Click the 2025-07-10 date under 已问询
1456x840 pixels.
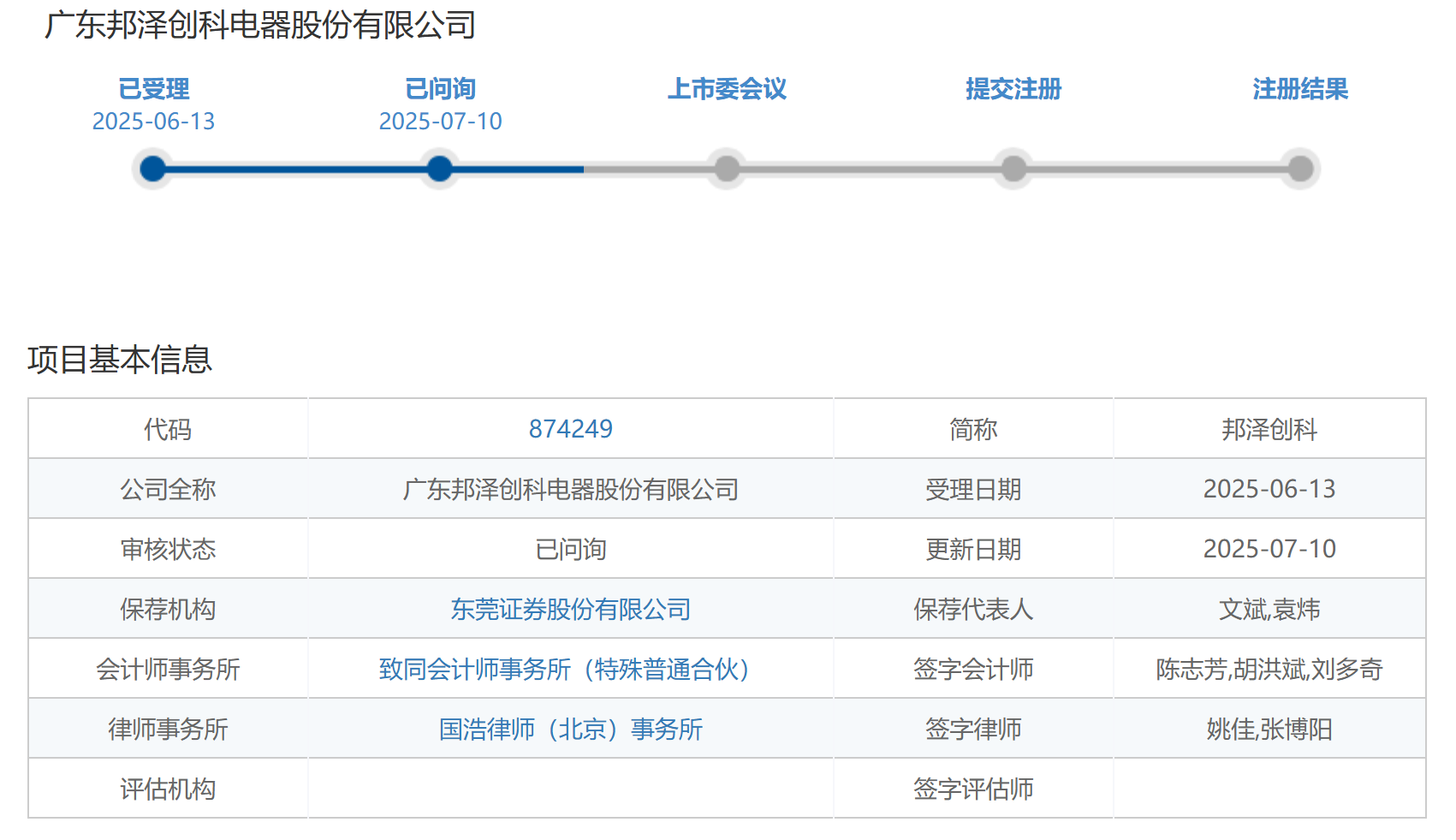pos(440,122)
